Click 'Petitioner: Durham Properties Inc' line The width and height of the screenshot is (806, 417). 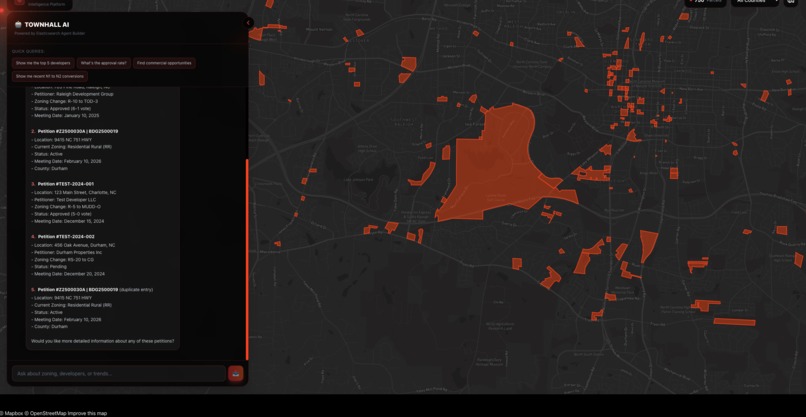67,252
